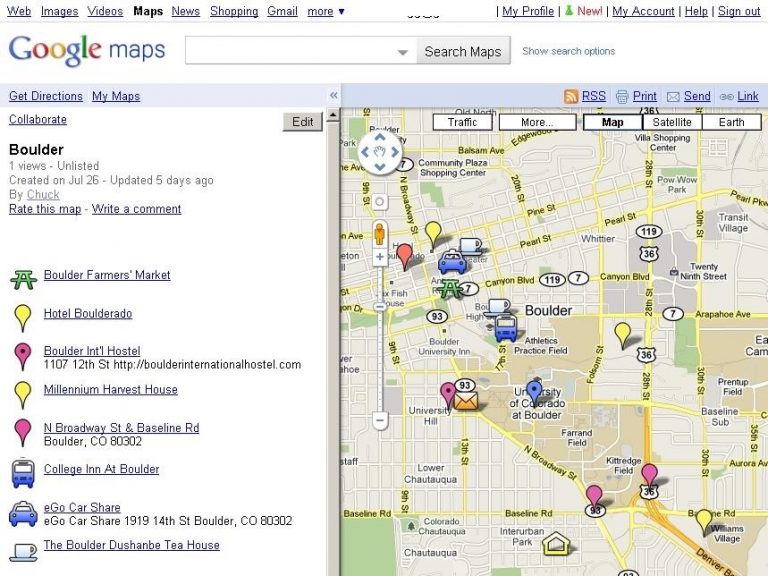This screenshot has height=576, width=768.
Task: Pan the map down with the arrow control
Action: [x=380, y=167]
